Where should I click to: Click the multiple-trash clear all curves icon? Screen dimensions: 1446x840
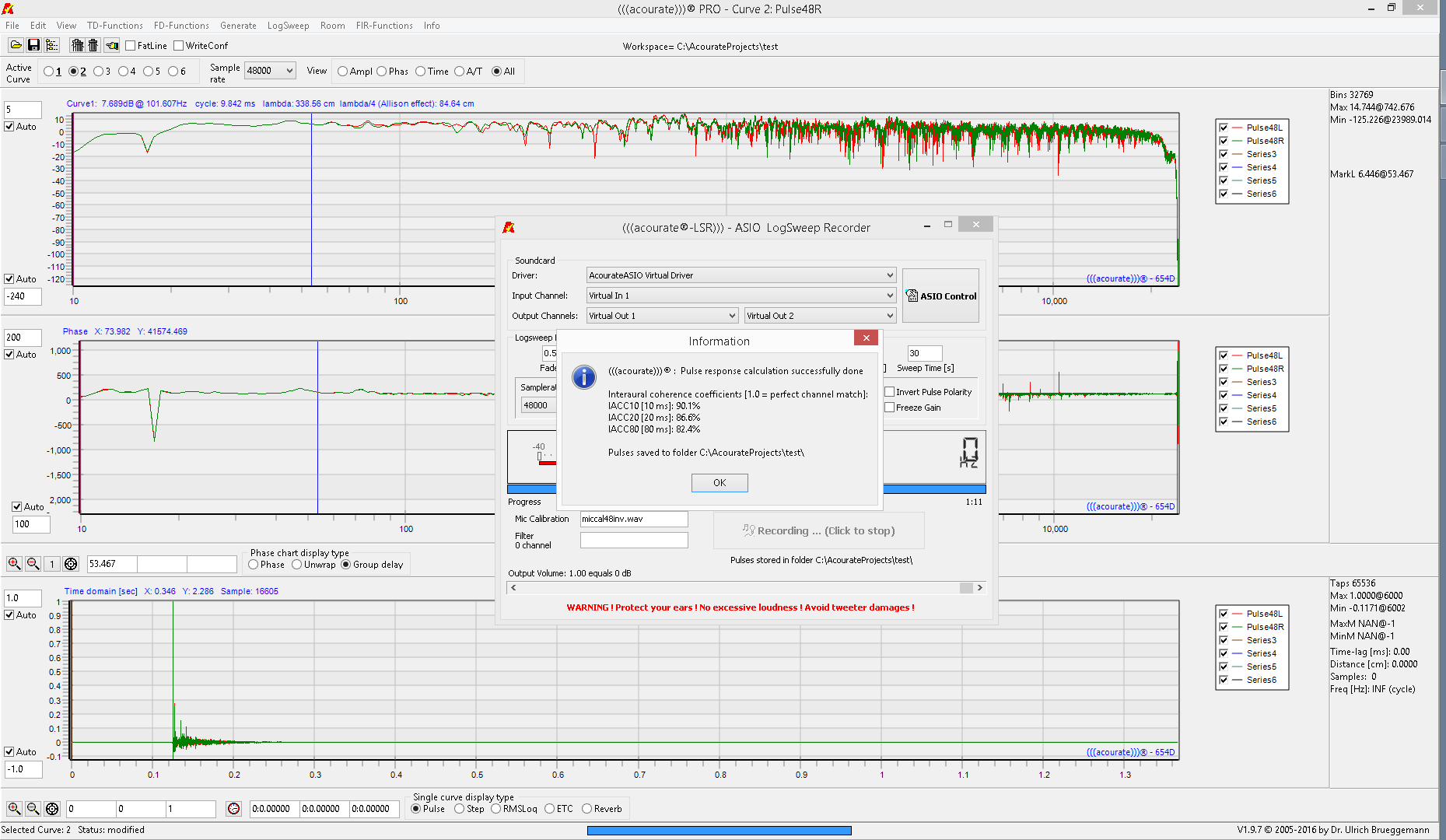click(77, 45)
